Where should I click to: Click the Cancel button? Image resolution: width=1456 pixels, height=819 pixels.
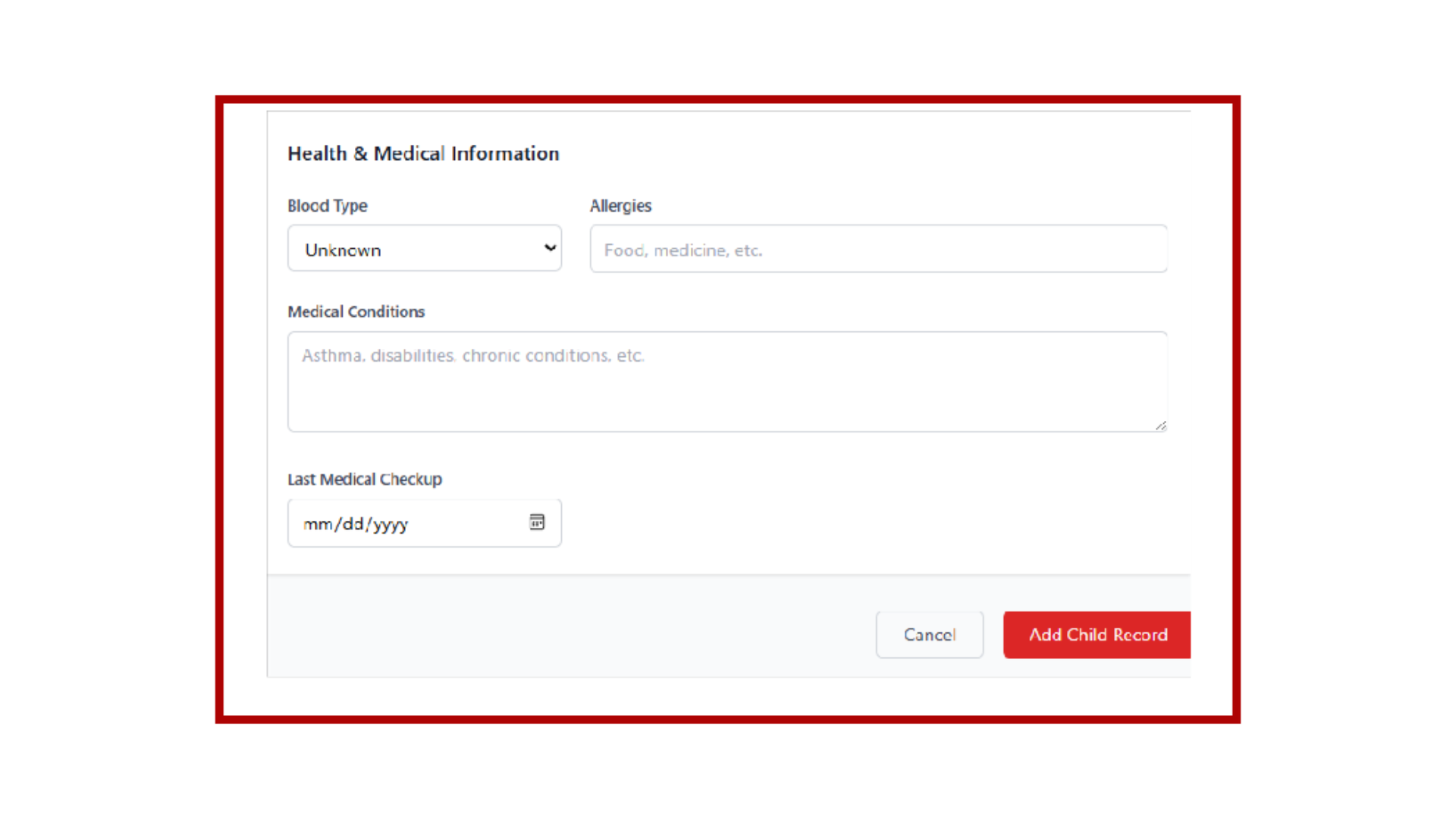(x=929, y=635)
